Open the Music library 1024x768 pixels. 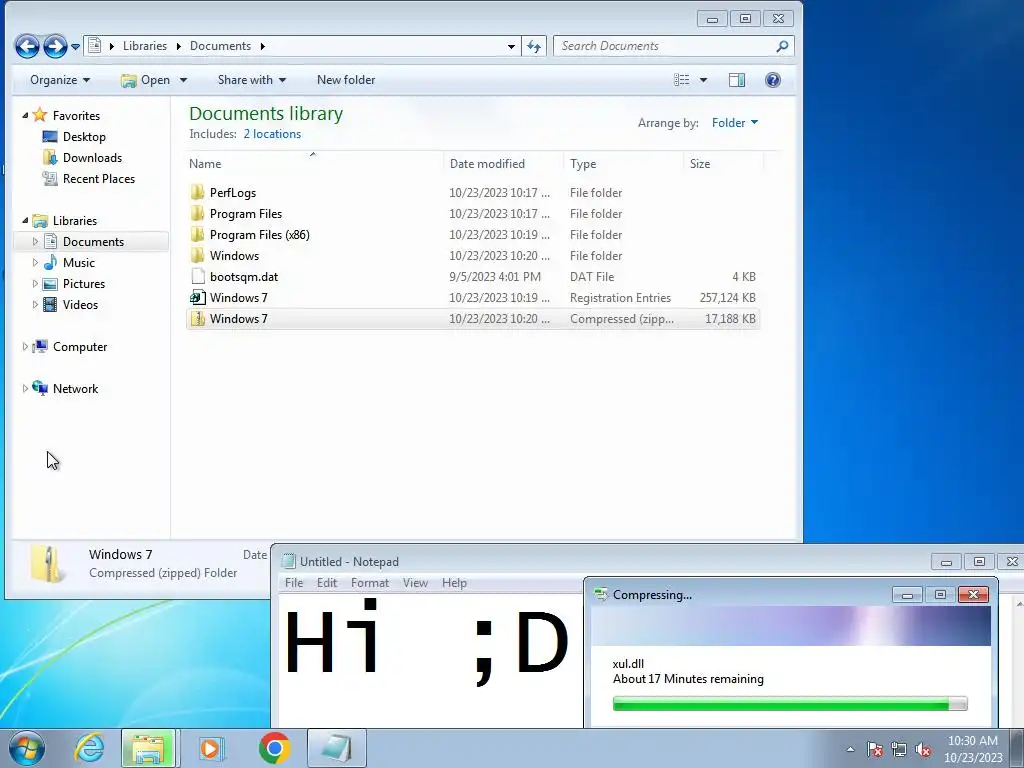click(x=78, y=263)
